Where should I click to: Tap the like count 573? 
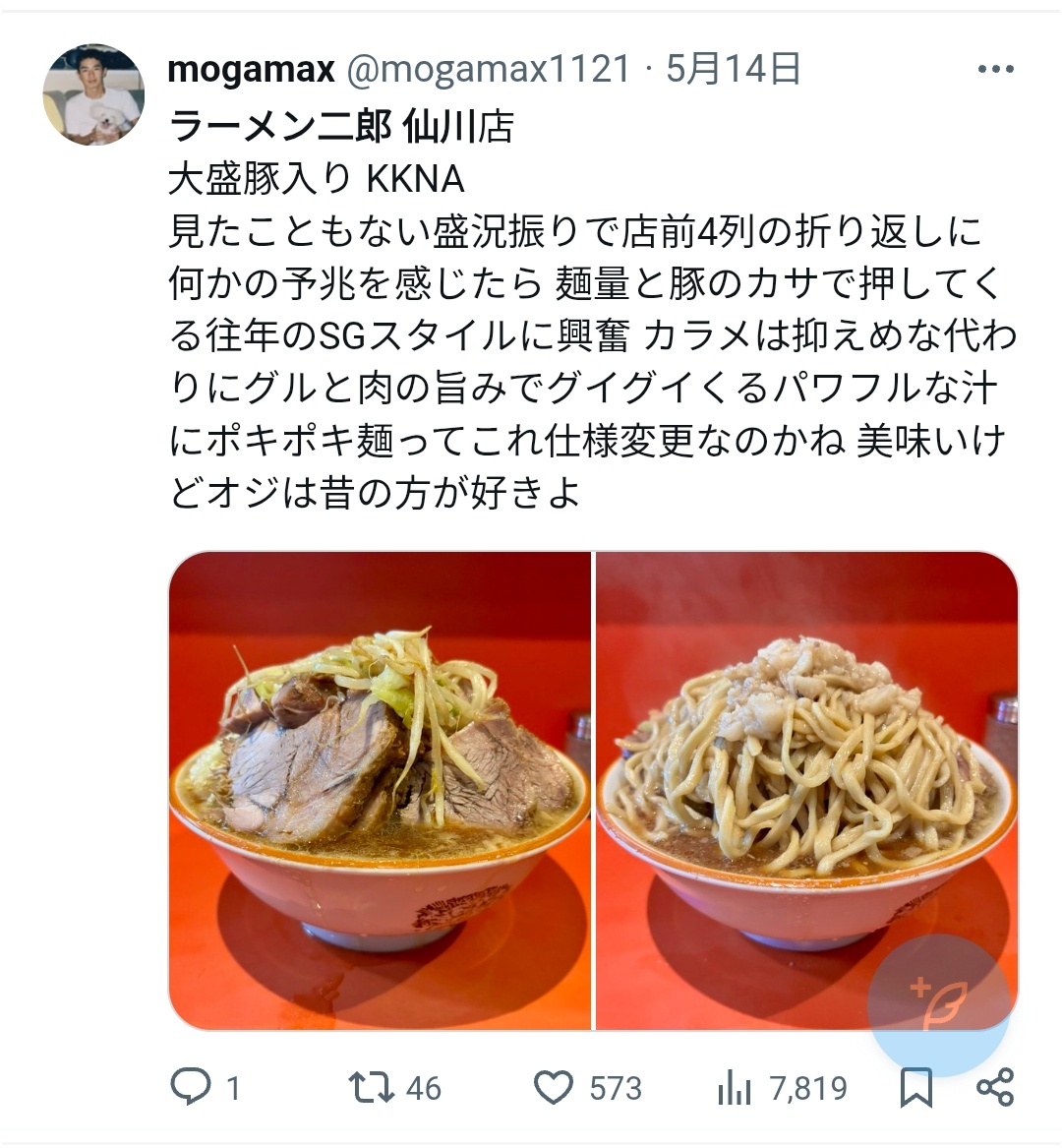pyautogui.click(x=616, y=1089)
